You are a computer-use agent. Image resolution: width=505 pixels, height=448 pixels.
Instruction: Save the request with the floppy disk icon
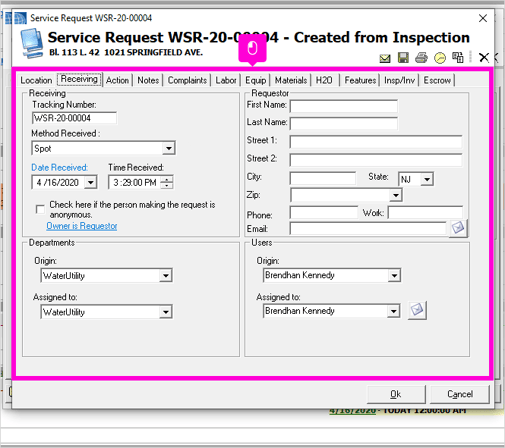point(403,58)
